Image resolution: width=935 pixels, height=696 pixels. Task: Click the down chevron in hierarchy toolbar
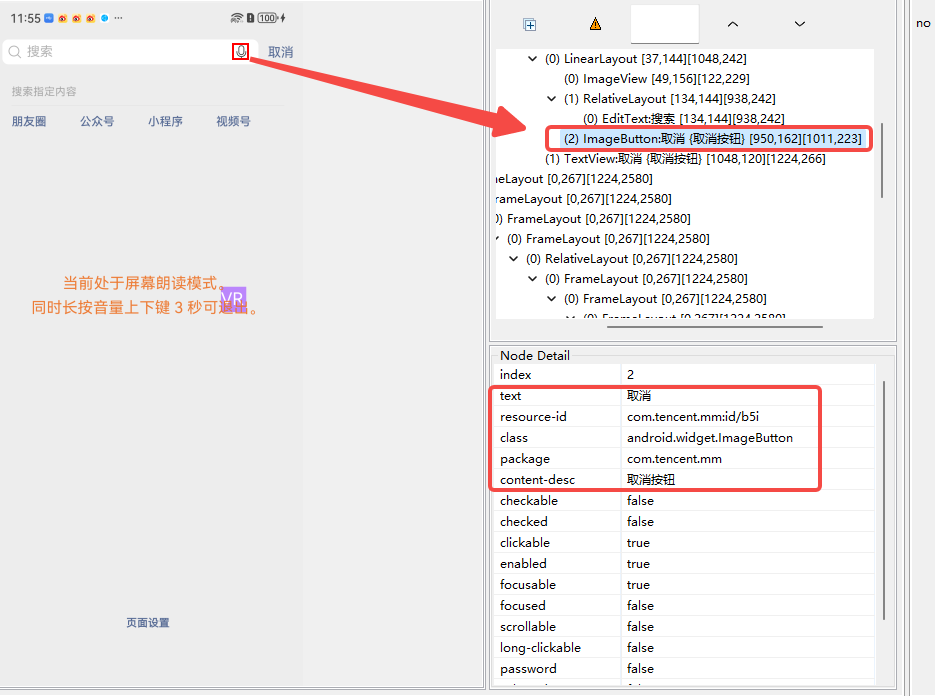[800, 24]
